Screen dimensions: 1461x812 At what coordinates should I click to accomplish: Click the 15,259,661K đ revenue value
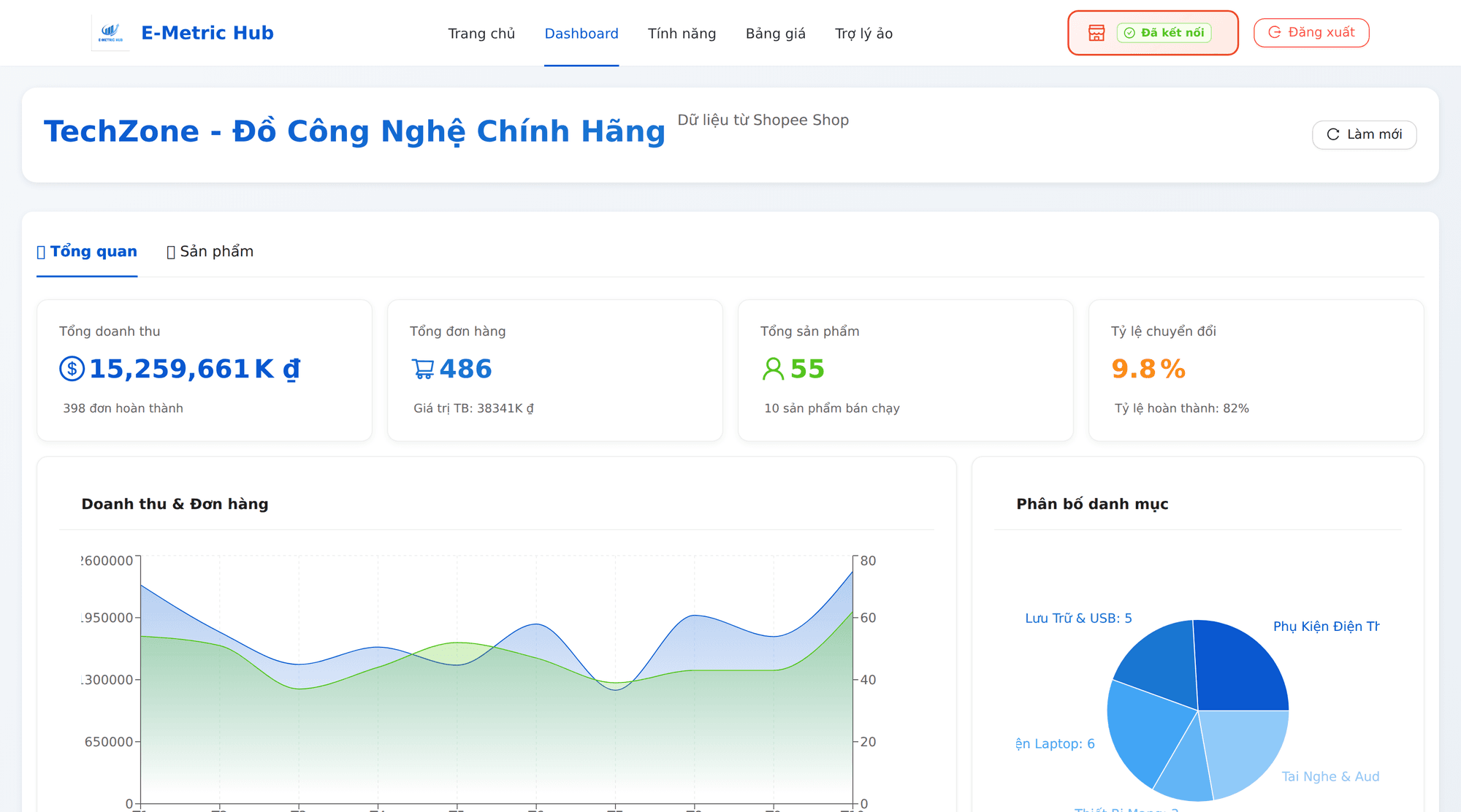(194, 369)
